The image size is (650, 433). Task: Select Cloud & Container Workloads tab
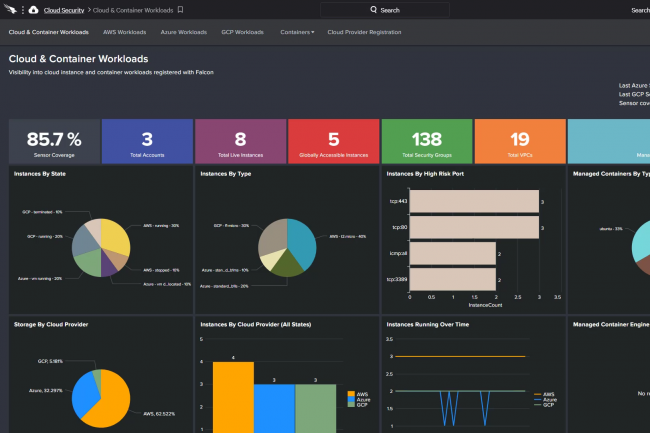[49, 32]
